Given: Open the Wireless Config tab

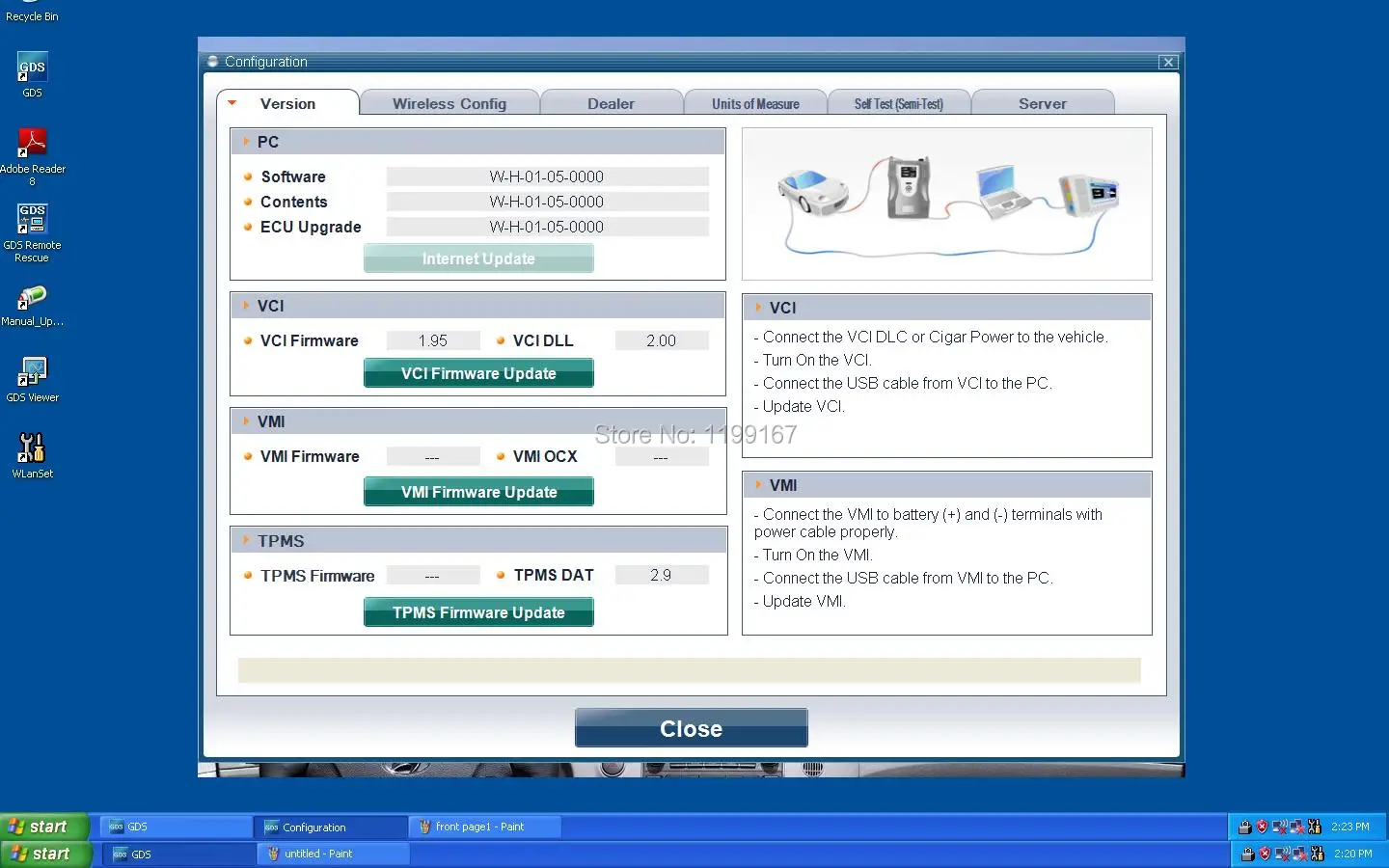Looking at the screenshot, I should [449, 103].
